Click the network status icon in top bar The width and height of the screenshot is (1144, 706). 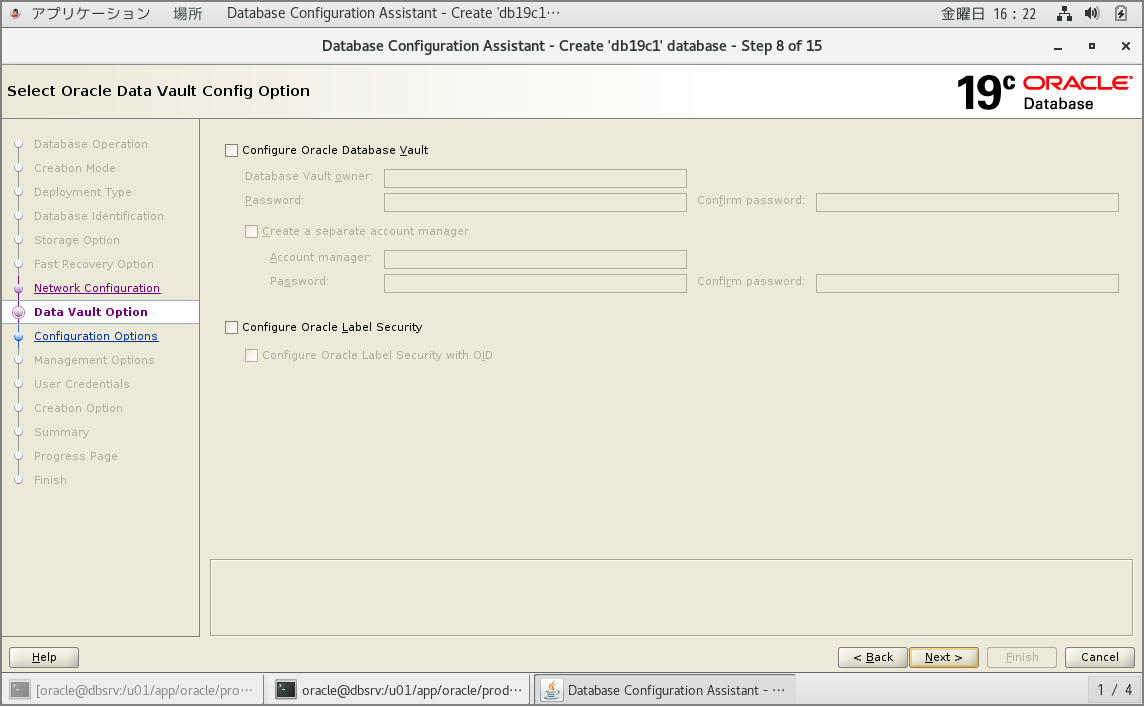(x=1064, y=14)
